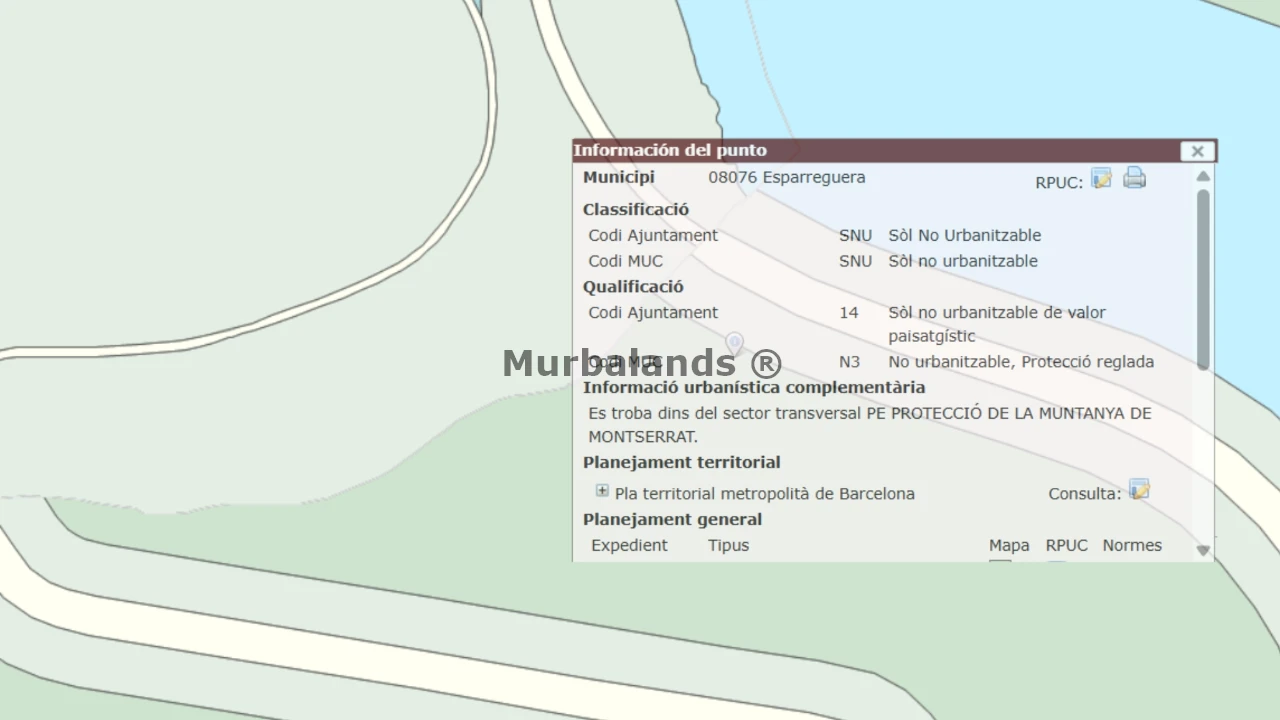This screenshot has width=1280, height=720.
Task: Click the 'RPUC:' label next to the document icon
Action: (1059, 183)
